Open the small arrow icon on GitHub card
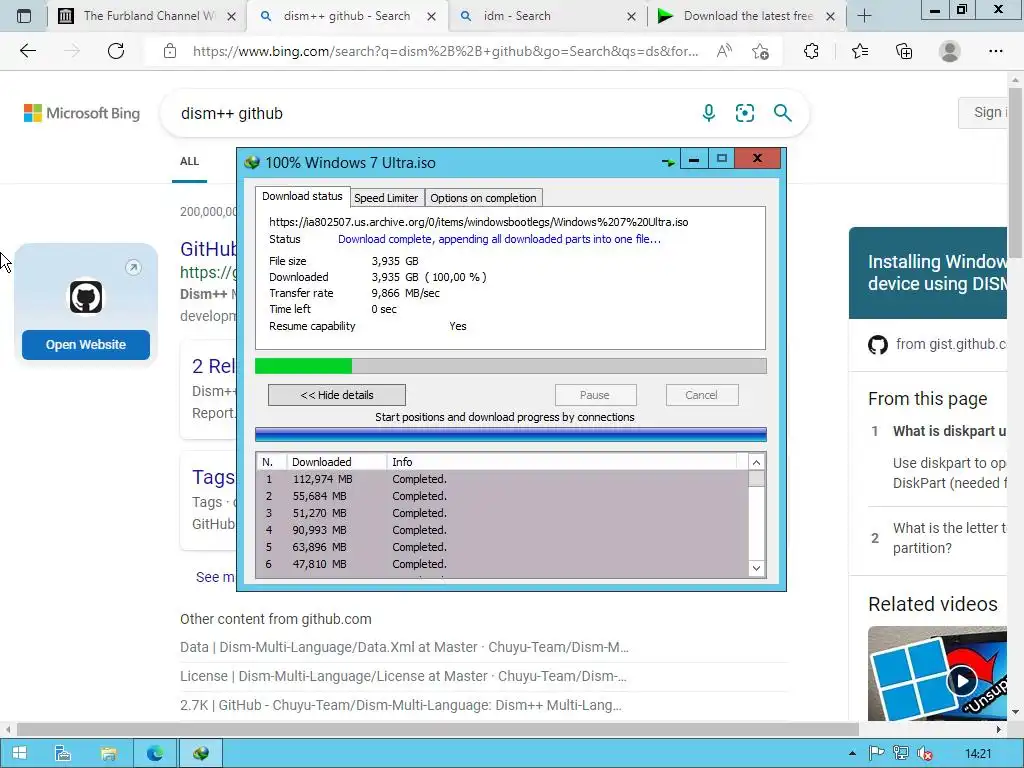The width and height of the screenshot is (1024, 768). pos(133,267)
